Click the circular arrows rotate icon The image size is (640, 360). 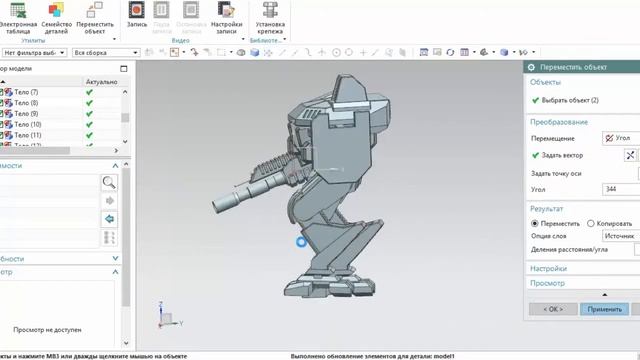pos(450,52)
